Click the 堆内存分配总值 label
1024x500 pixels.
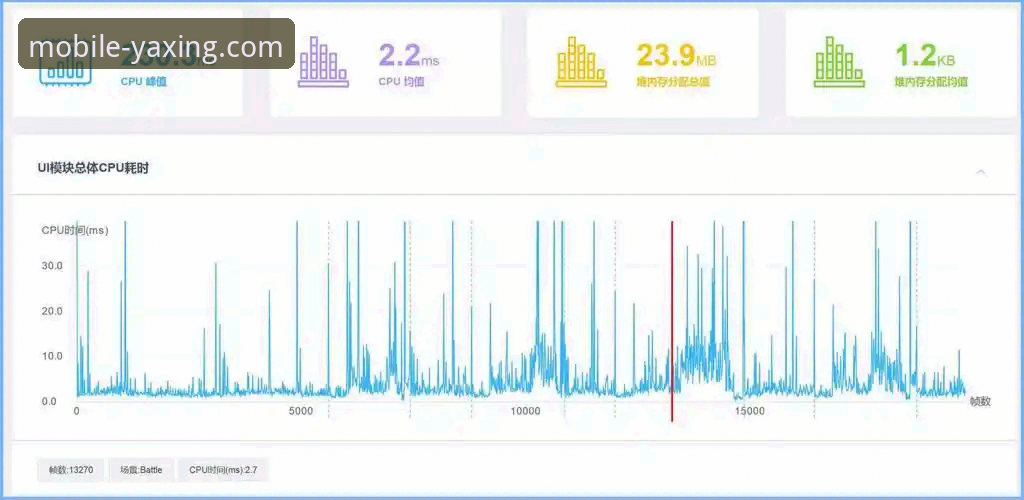pyautogui.click(x=672, y=82)
